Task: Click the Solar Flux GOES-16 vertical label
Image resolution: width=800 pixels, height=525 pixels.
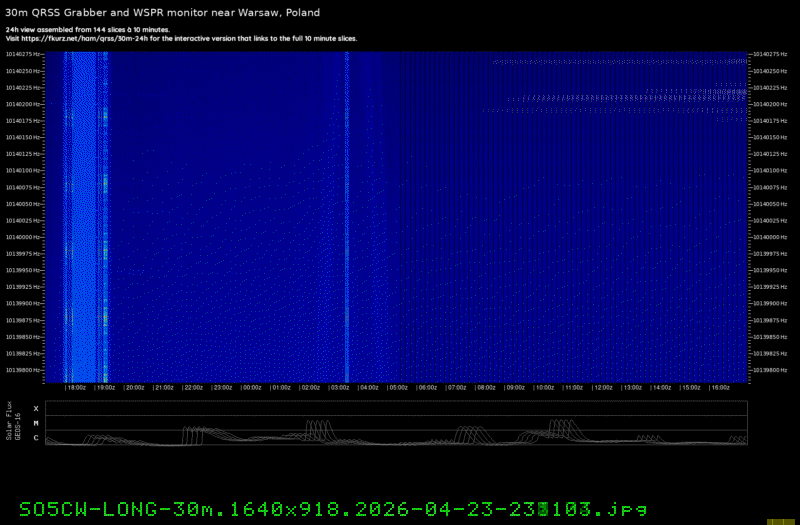Action: [x=12, y=424]
